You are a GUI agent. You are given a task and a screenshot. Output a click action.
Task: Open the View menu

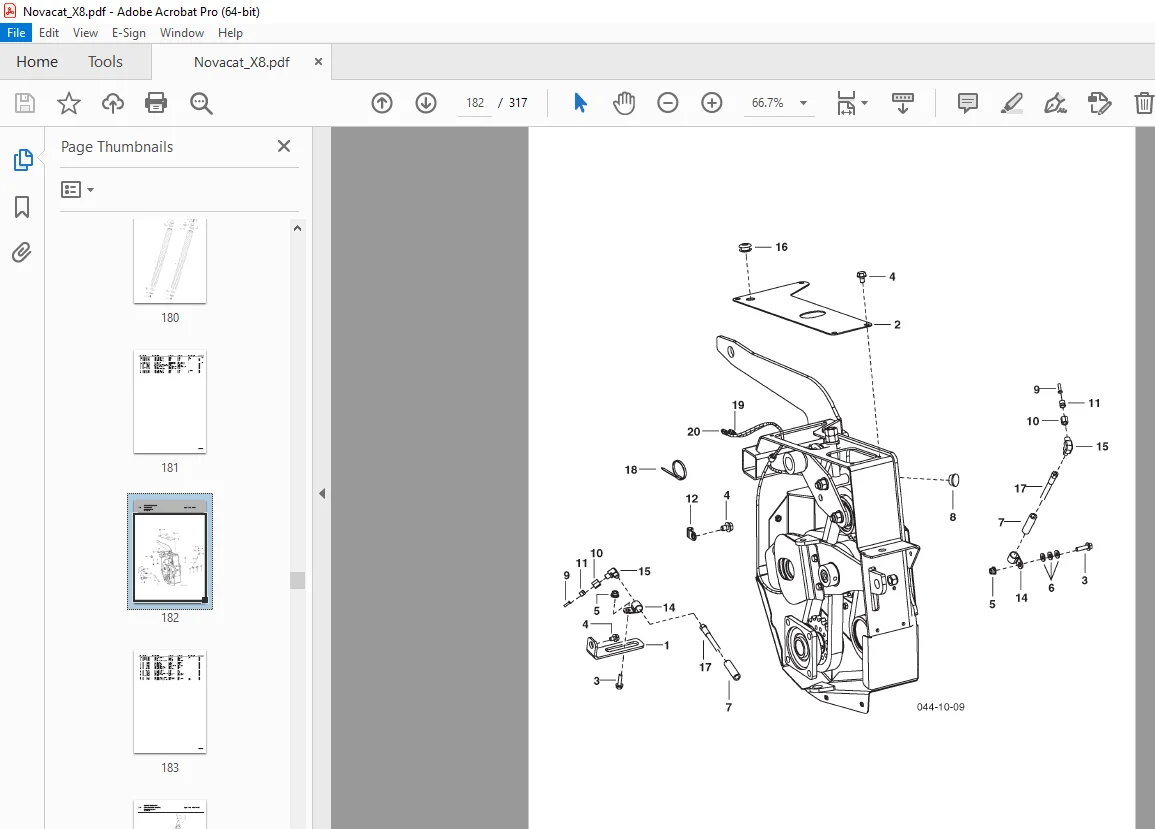(x=85, y=33)
